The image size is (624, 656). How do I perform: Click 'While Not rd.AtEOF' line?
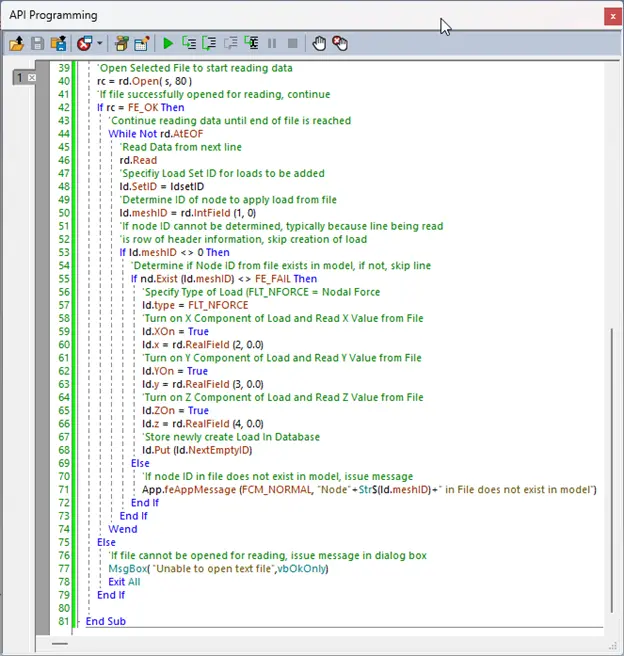(x=156, y=134)
